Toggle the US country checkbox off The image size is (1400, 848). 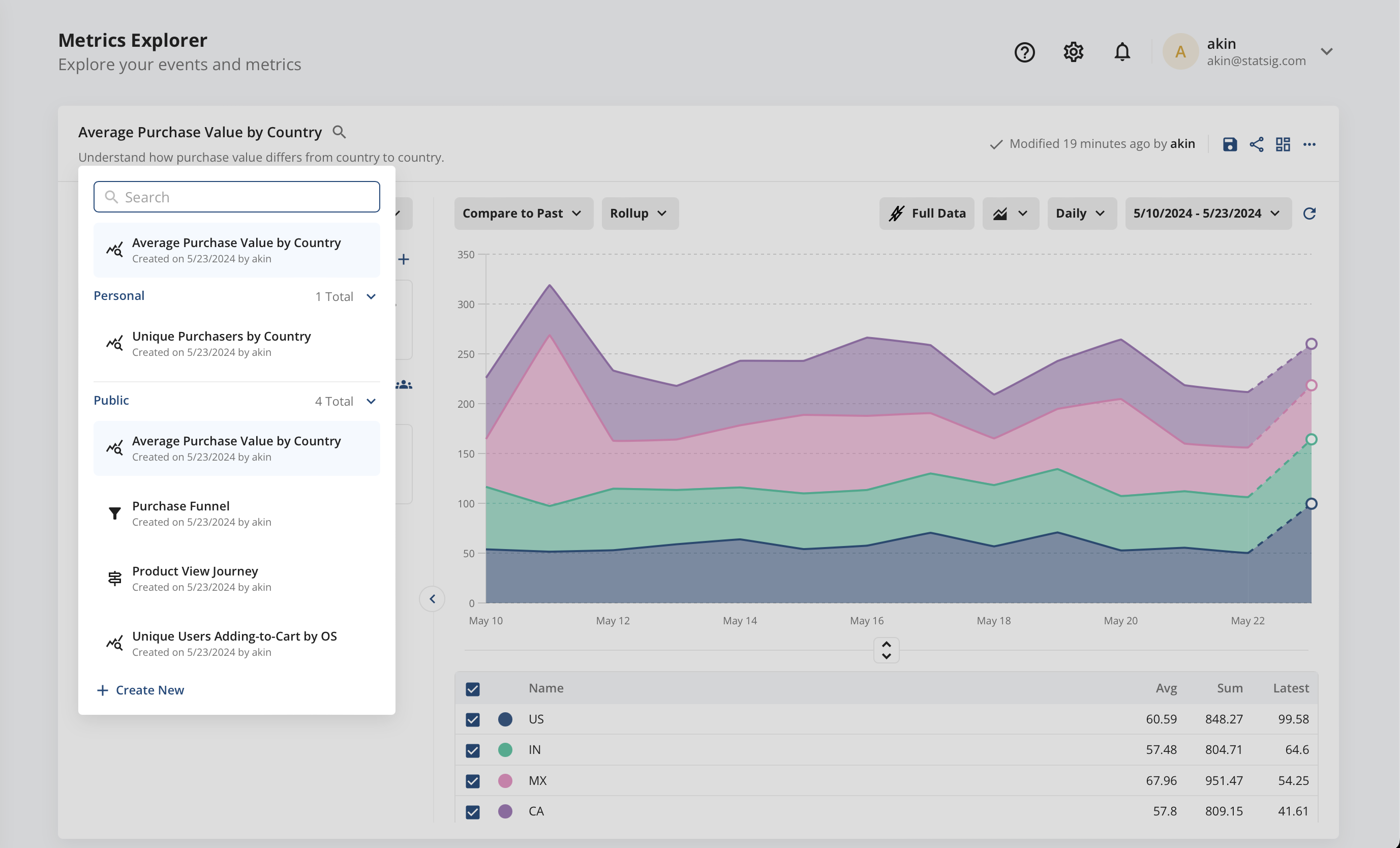(472, 718)
